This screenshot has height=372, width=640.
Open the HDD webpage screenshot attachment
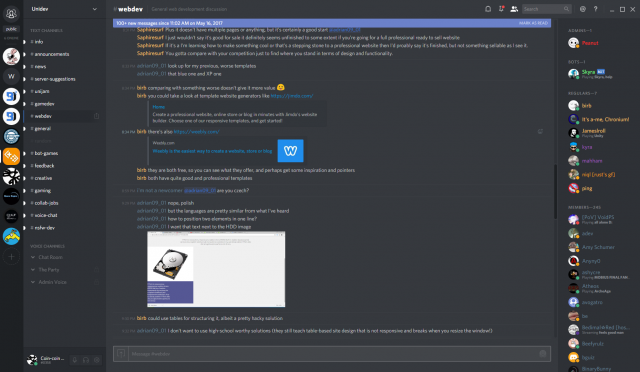(216, 269)
